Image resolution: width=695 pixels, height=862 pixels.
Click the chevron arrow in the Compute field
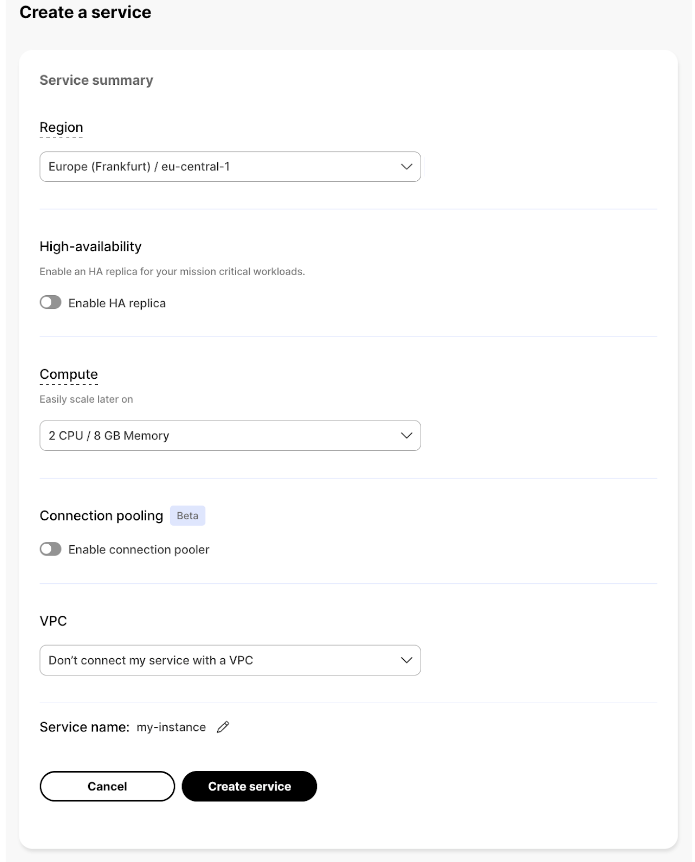406,436
